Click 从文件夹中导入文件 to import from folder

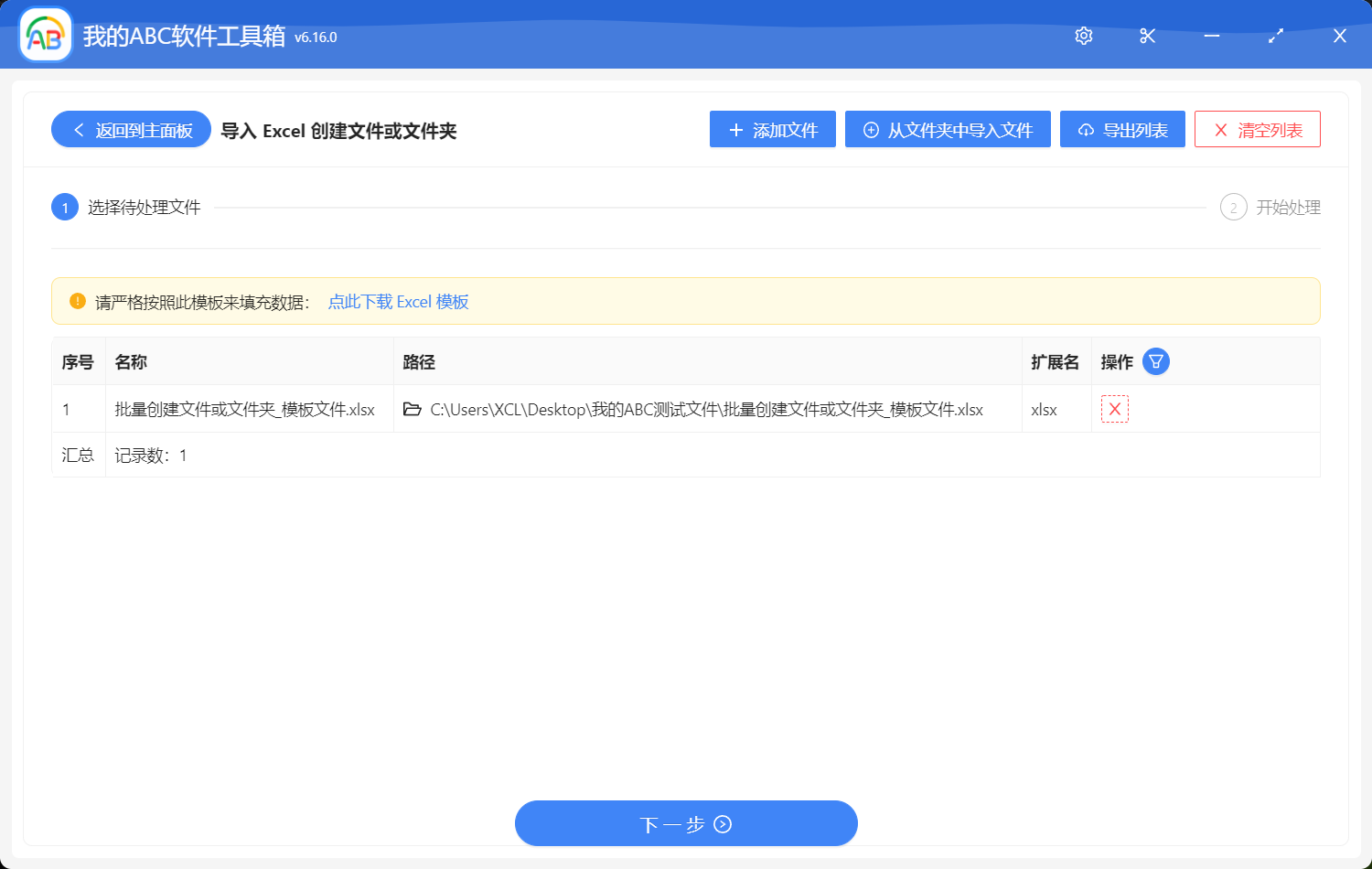click(x=948, y=129)
